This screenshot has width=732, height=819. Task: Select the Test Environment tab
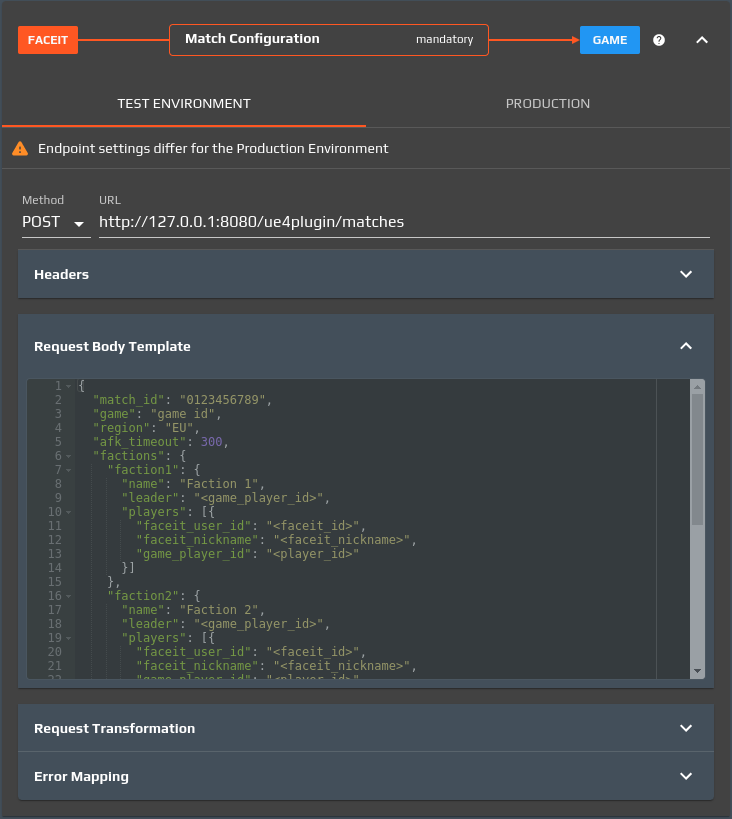coord(184,104)
